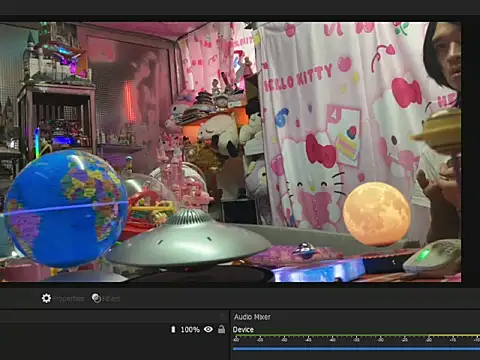Click the Device audio level meter scale

point(356,338)
